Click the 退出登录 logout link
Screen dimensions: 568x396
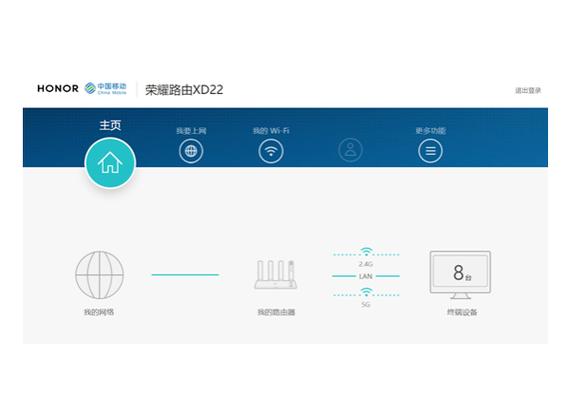(x=528, y=90)
